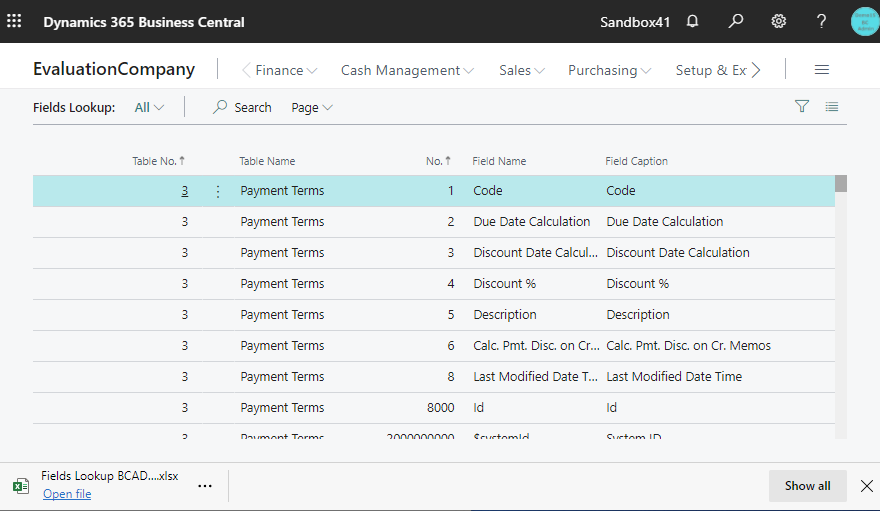880x511 pixels.
Task: Sort by Table No. column header
Action: pyautogui.click(x=158, y=161)
